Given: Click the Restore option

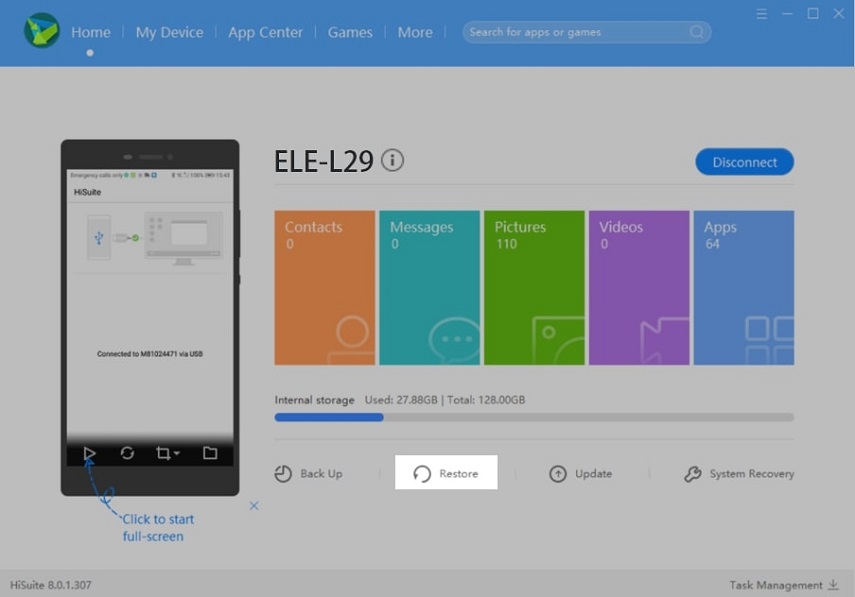Looking at the screenshot, I should [x=446, y=472].
